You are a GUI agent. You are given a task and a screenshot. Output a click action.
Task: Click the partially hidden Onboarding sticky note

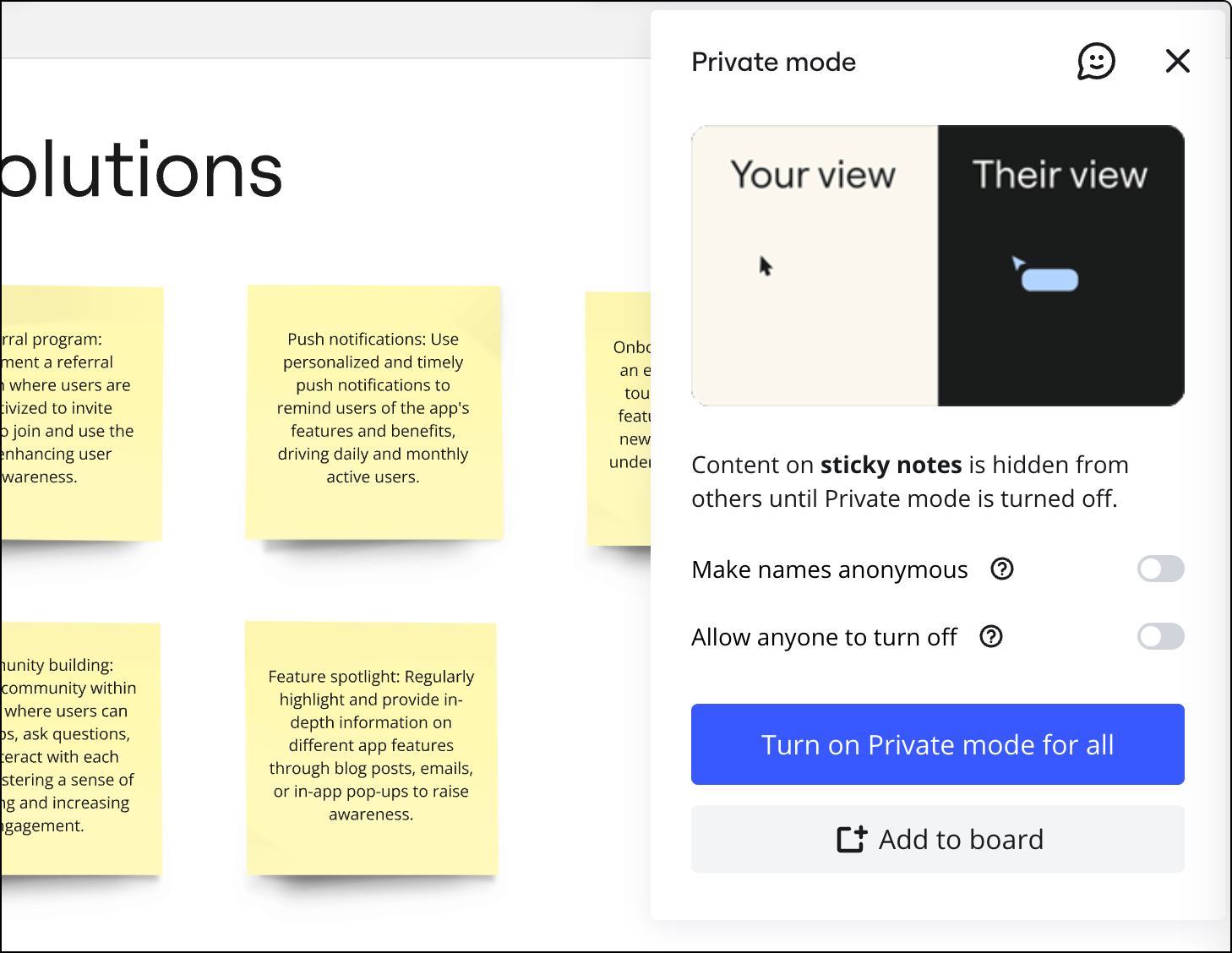pyautogui.click(x=620, y=418)
